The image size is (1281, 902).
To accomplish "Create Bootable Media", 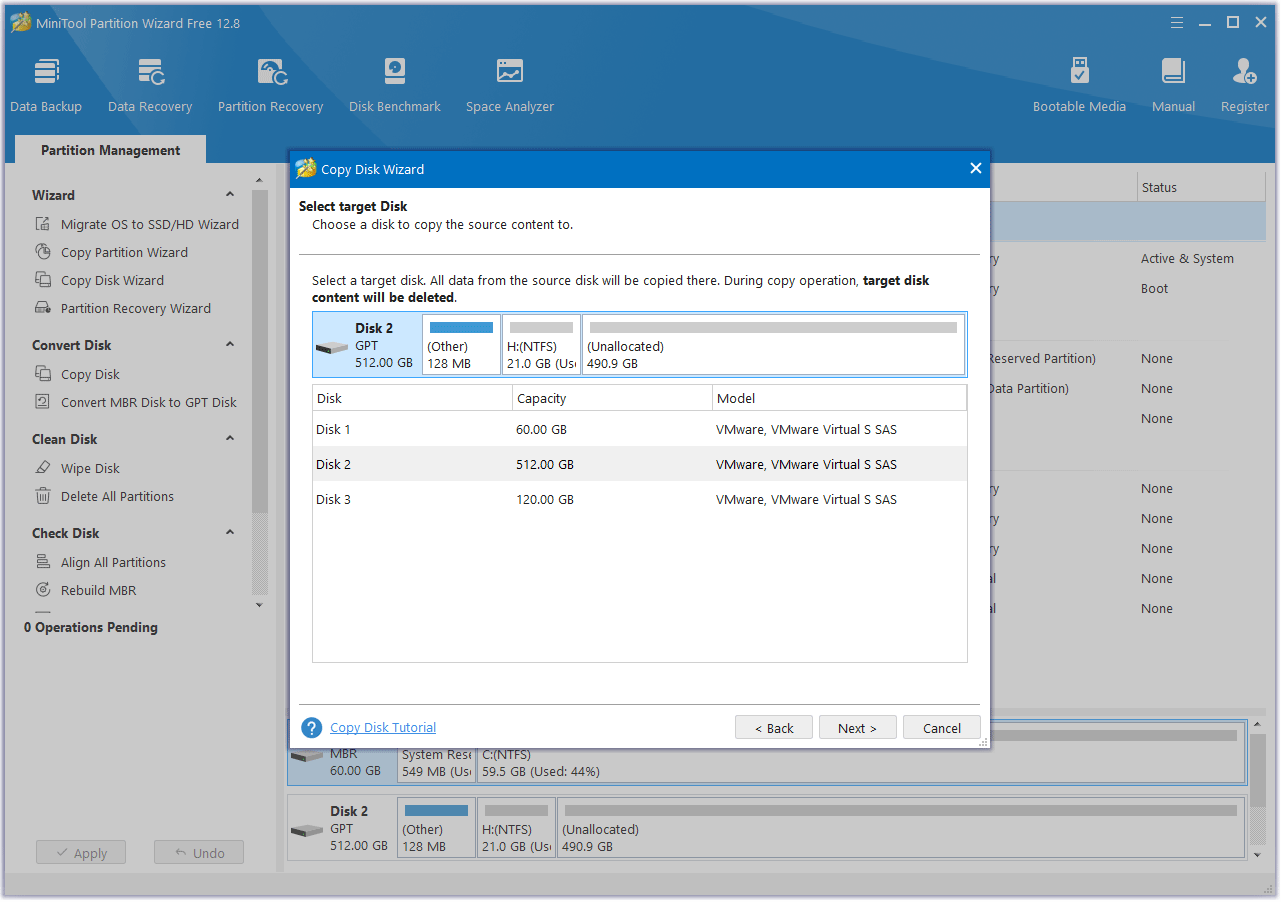I will tap(1079, 86).
